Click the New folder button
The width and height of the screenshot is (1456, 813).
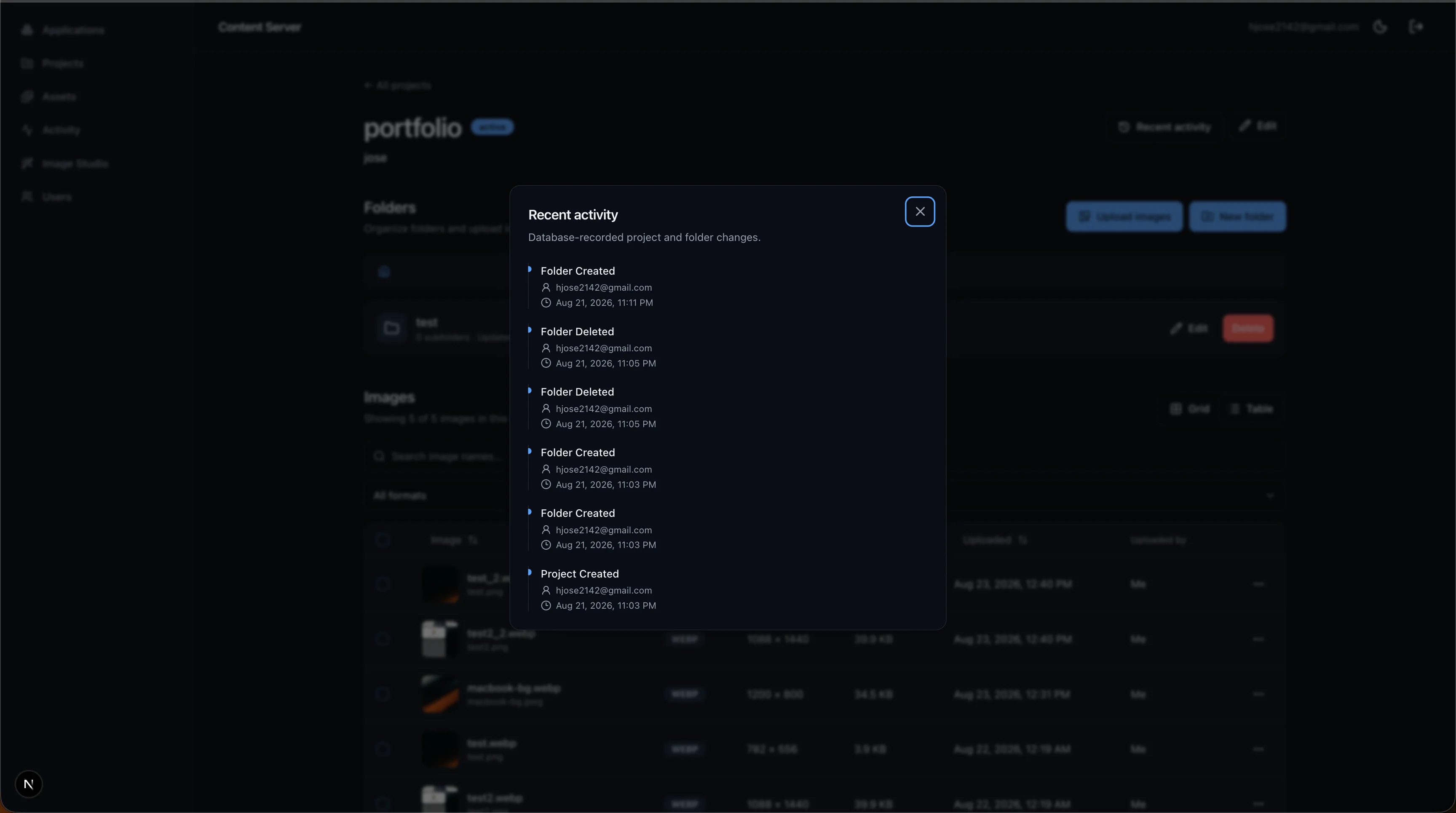[x=1237, y=217]
